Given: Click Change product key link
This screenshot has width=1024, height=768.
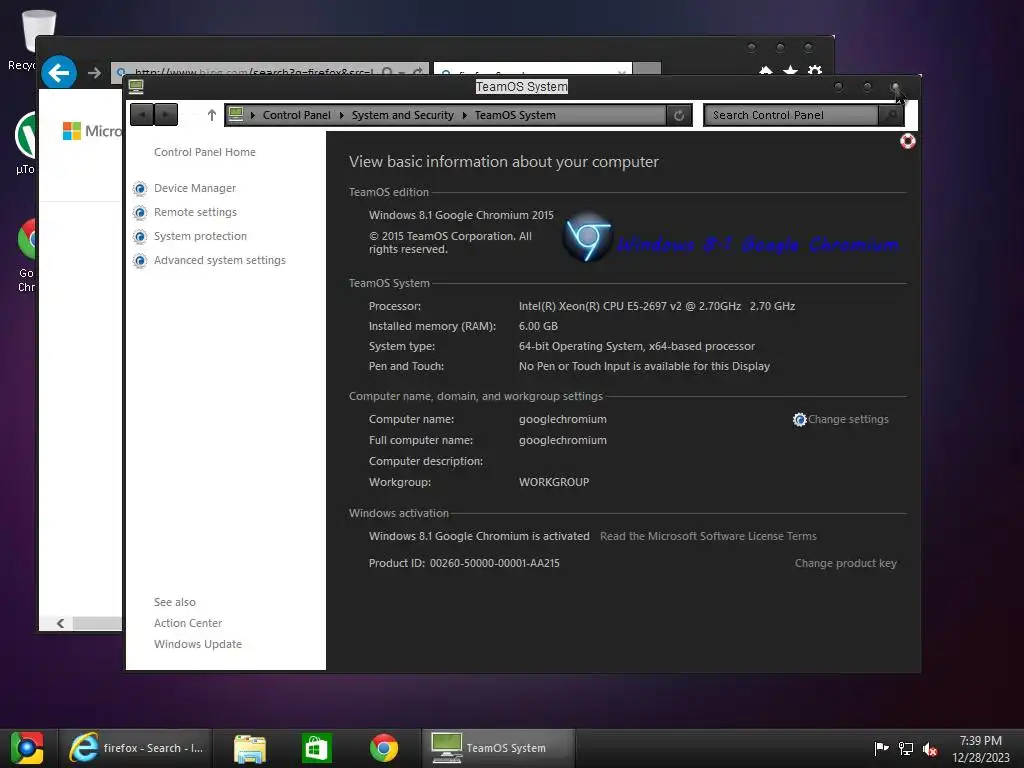Looking at the screenshot, I should click(846, 563).
